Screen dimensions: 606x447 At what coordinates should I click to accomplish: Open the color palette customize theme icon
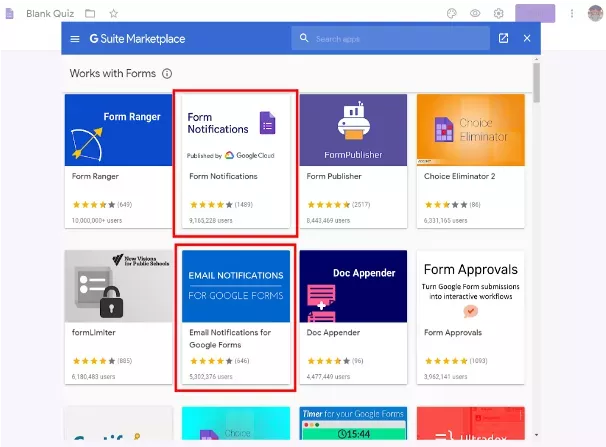451,13
